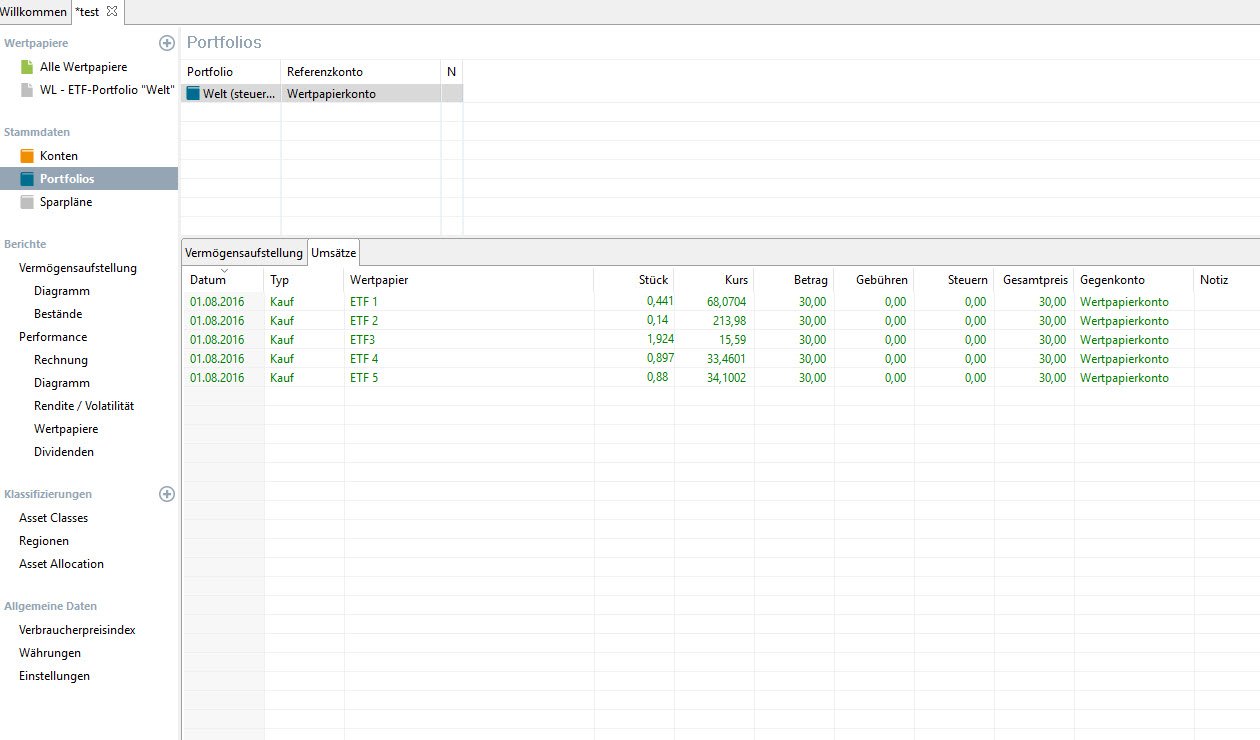The height and width of the screenshot is (740, 1260).
Task: Open Asset Allocation classification
Action: (61, 564)
